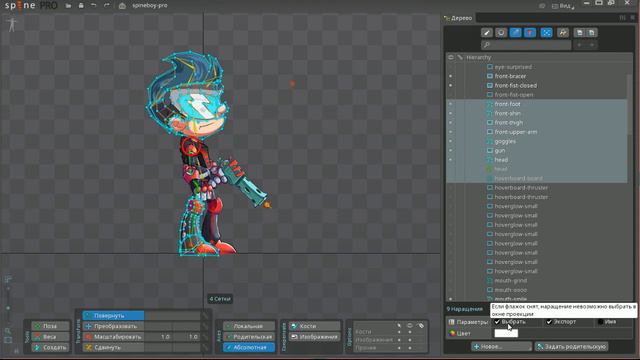Click Кости compensation button

pyautogui.click(x=315, y=326)
